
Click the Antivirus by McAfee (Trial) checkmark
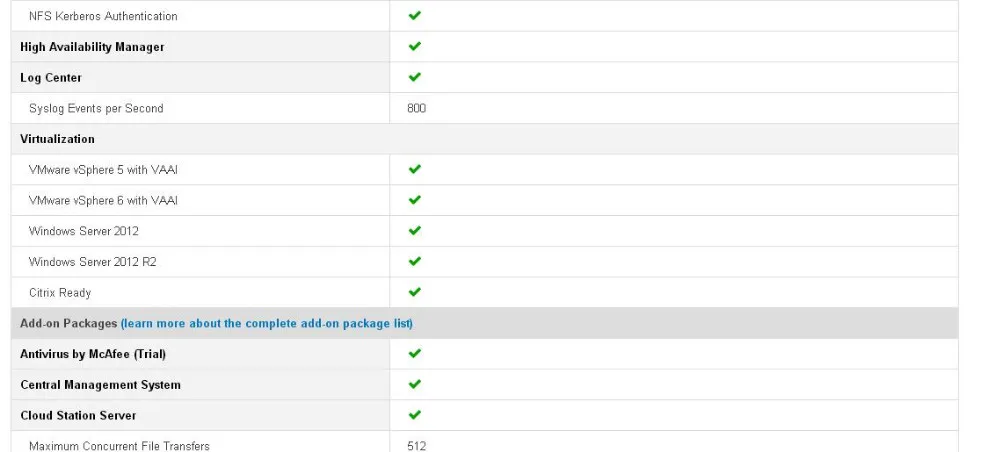coord(415,353)
